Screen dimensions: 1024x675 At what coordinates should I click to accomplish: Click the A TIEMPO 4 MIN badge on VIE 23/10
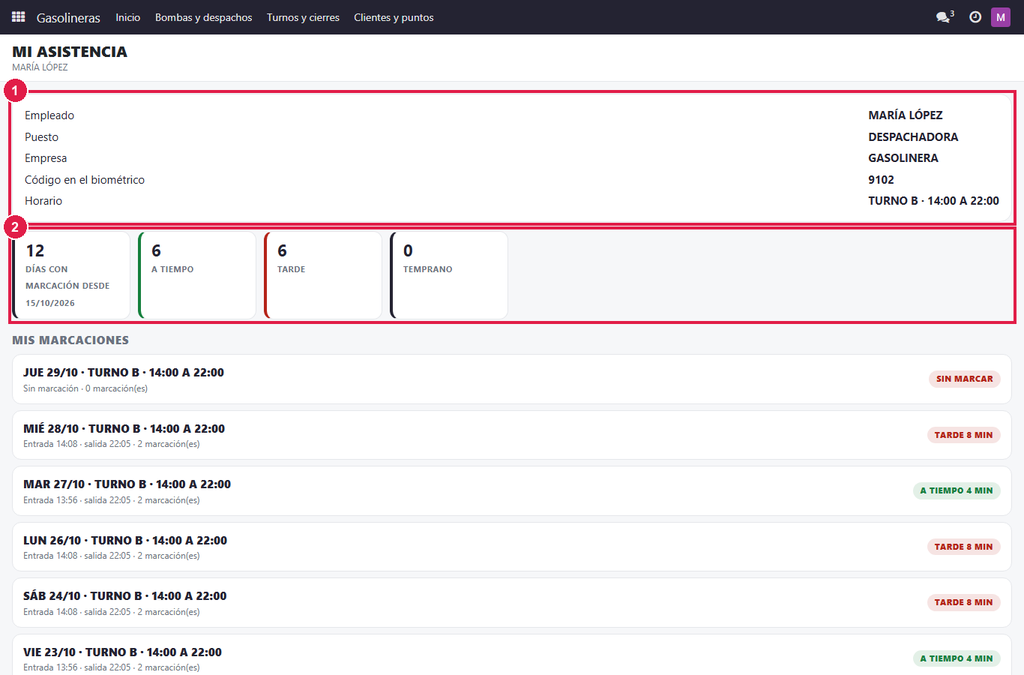click(957, 658)
